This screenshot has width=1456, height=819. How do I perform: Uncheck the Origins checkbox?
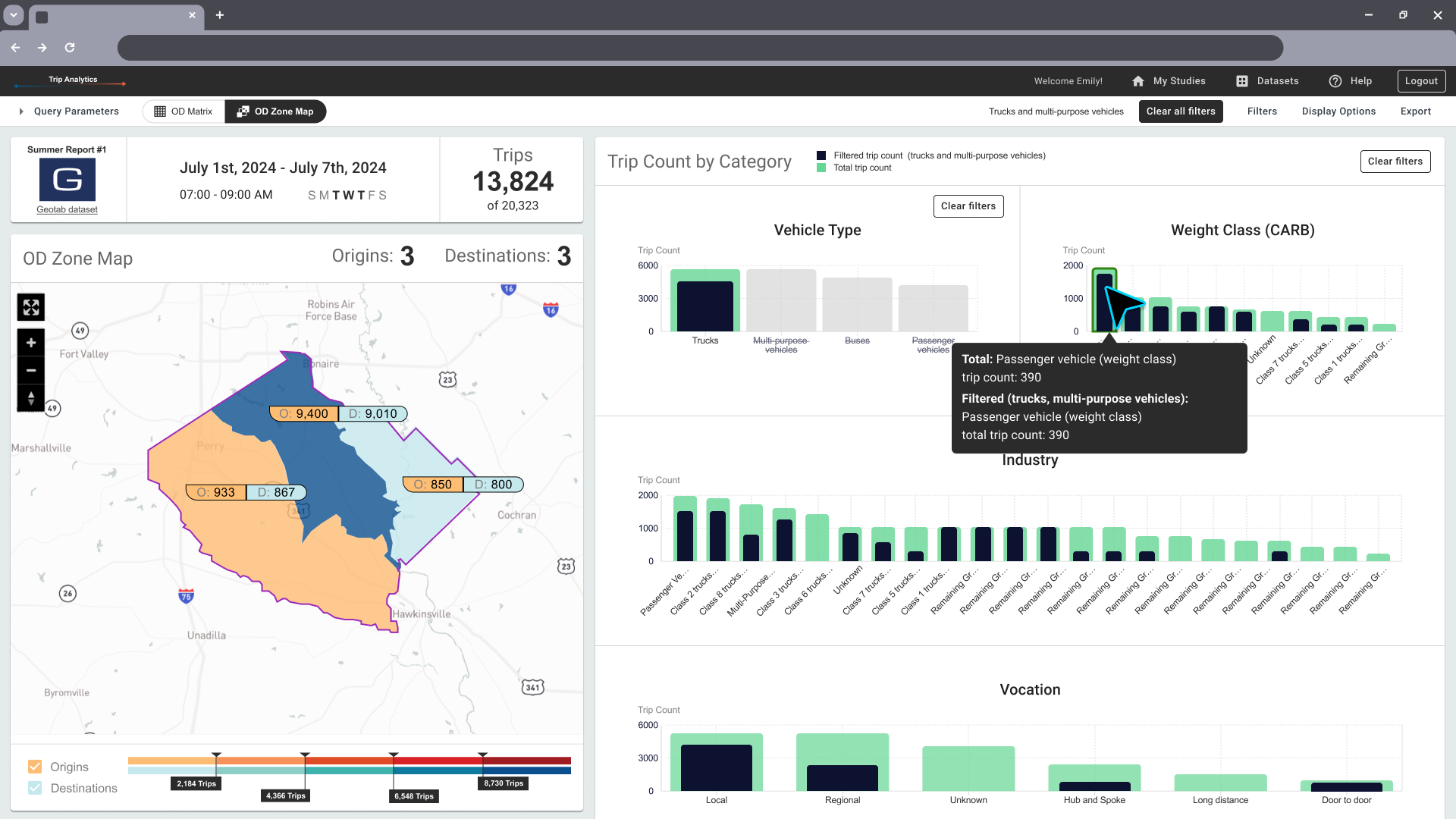pos(35,767)
